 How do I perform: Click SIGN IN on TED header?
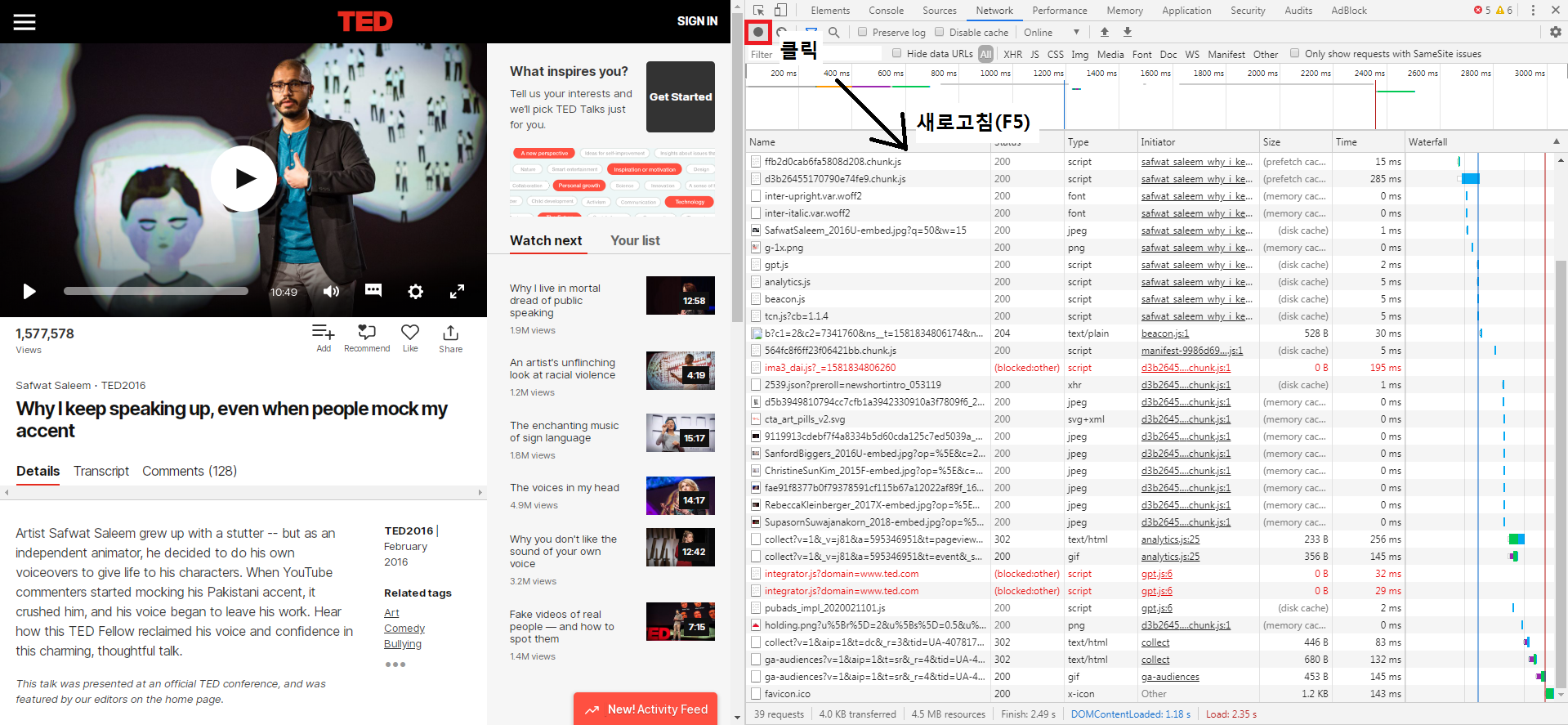coord(697,21)
